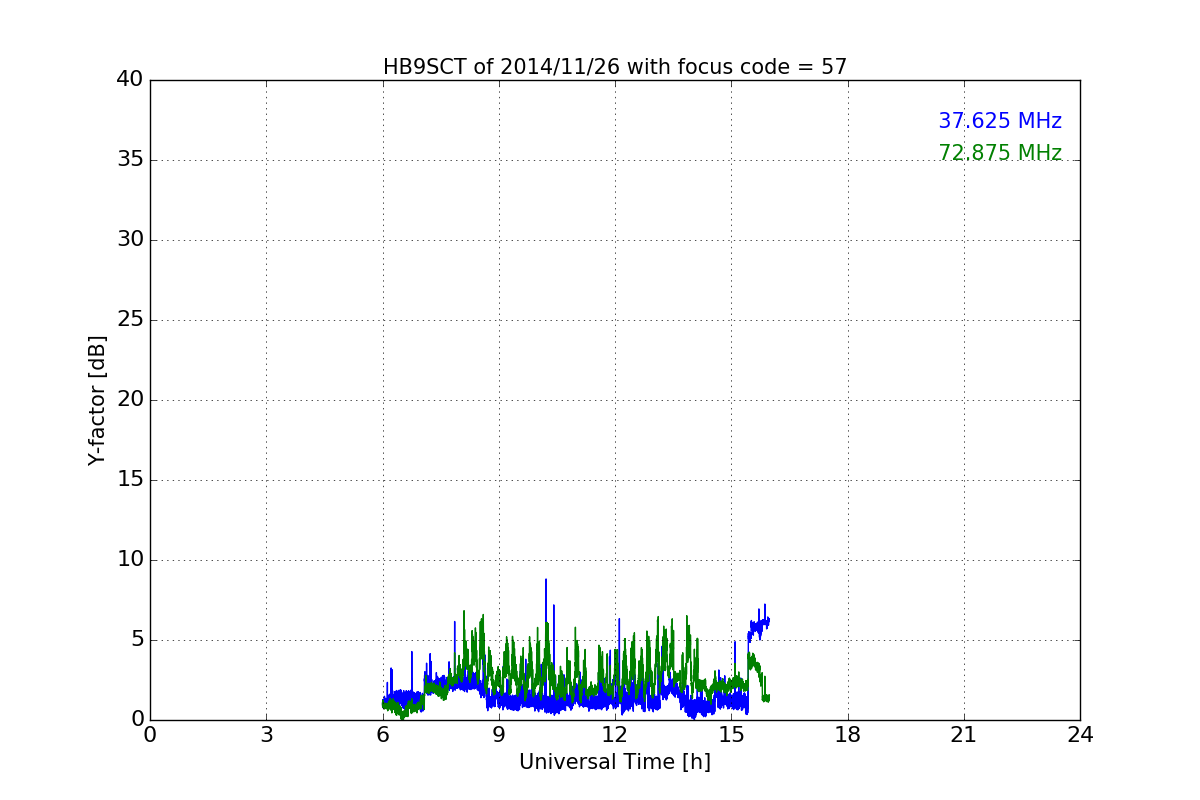Select the green 72.875 MHz legend label

click(x=1000, y=153)
